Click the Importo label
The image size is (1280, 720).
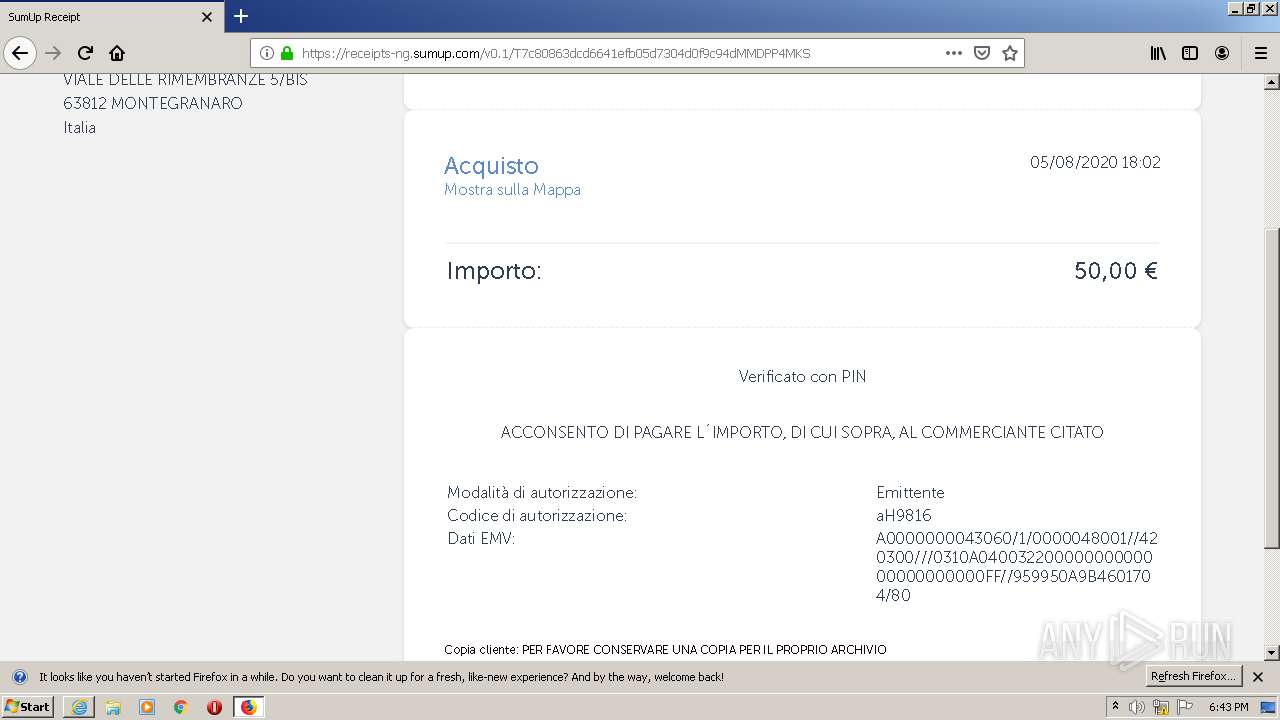click(494, 271)
